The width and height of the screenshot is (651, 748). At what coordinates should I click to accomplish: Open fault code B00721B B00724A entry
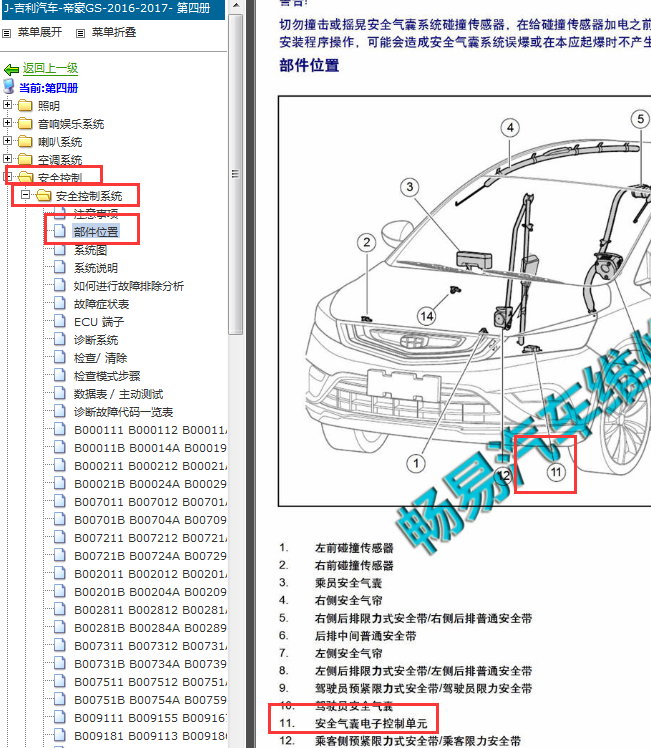(150, 556)
